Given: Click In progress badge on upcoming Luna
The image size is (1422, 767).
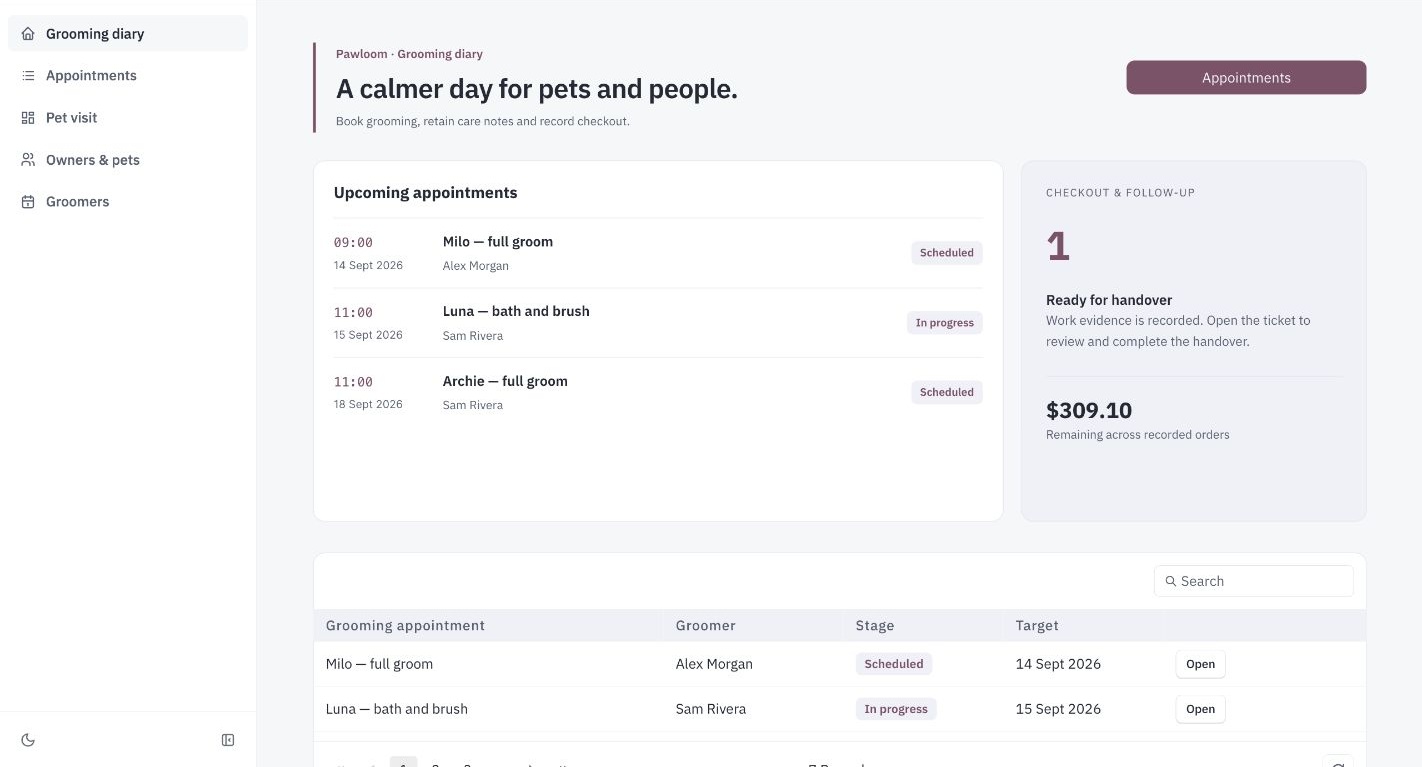Looking at the screenshot, I should tap(945, 323).
